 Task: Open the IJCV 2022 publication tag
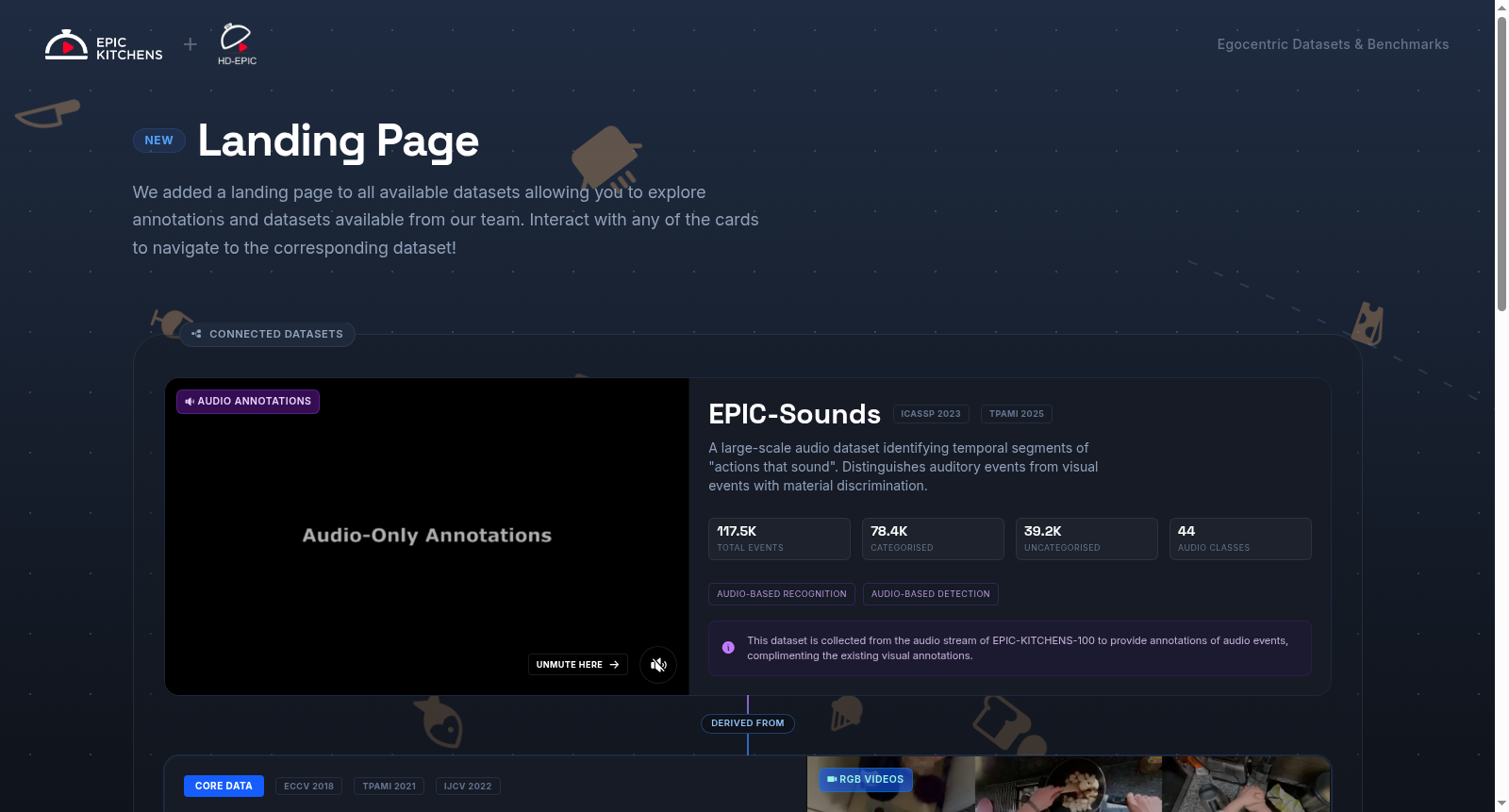(468, 787)
